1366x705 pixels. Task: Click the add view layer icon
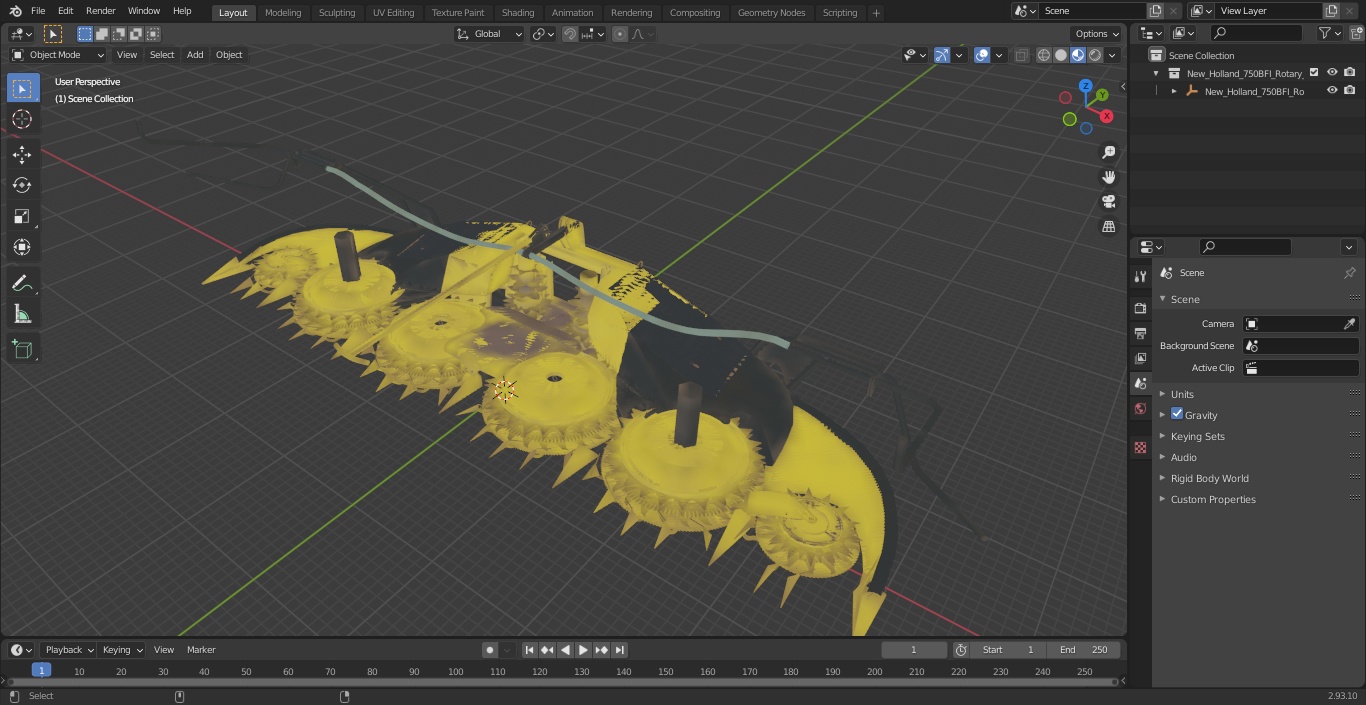[x=1331, y=11]
